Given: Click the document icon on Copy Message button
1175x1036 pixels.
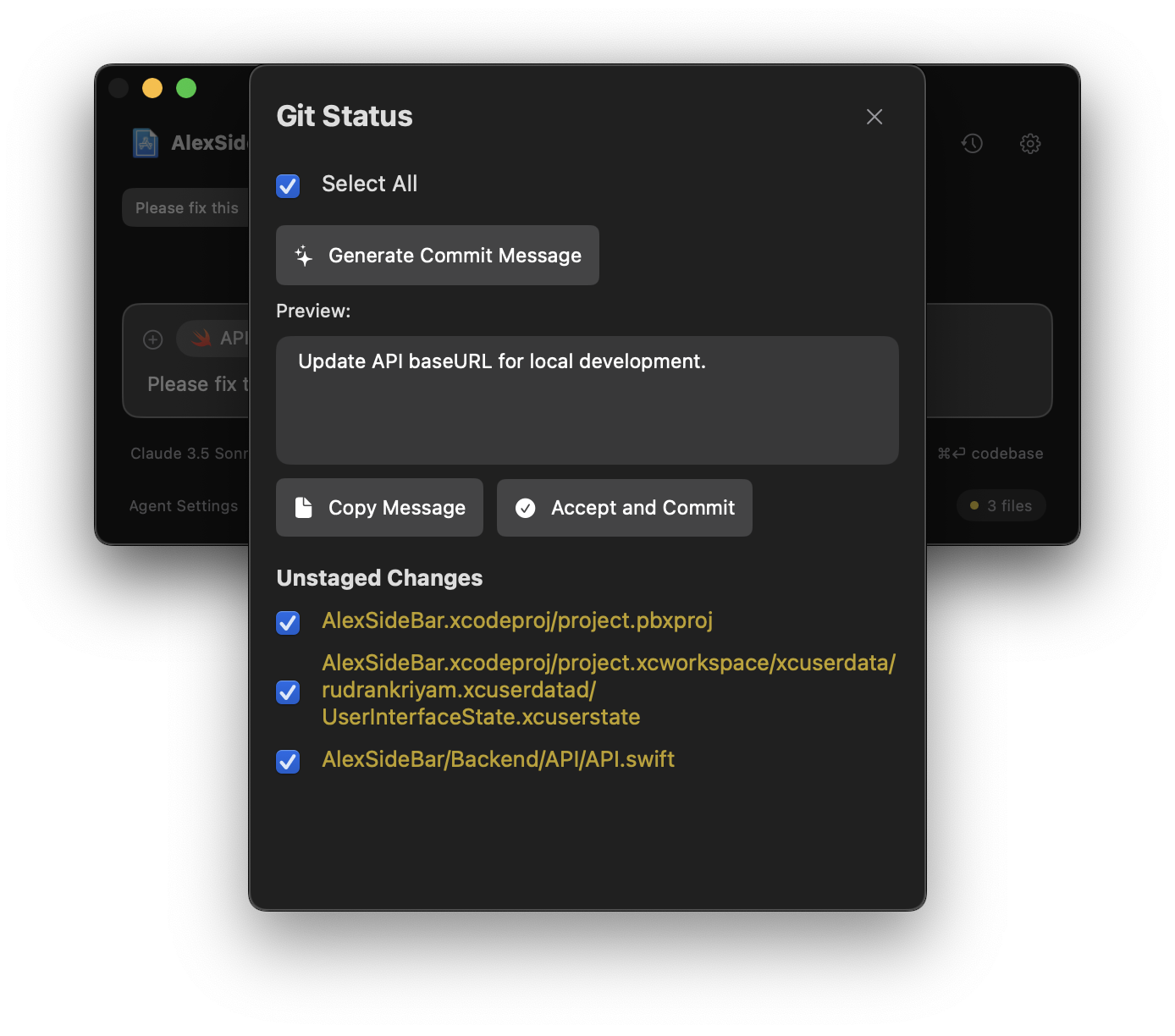Looking at the screenshot, I should [x=305, y=507].
